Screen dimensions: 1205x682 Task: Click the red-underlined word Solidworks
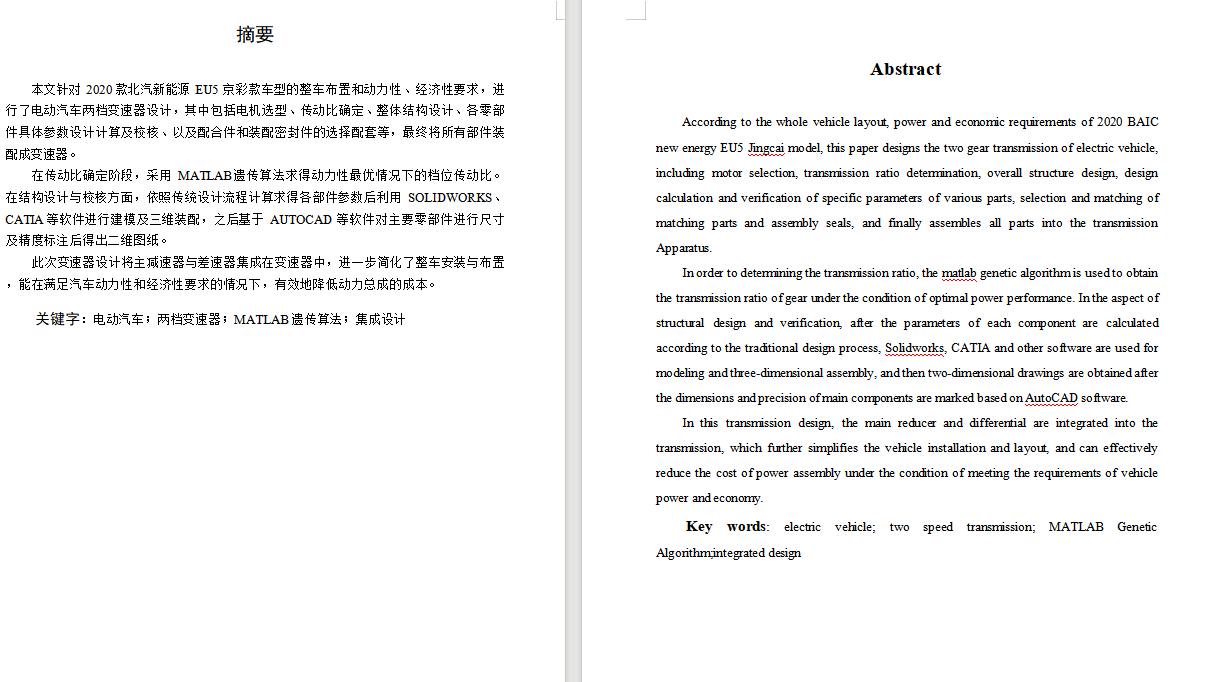[x=914, y=348]
